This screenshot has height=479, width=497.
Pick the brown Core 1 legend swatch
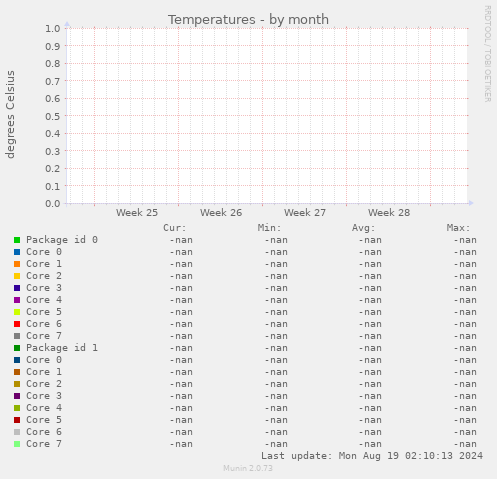17,372
